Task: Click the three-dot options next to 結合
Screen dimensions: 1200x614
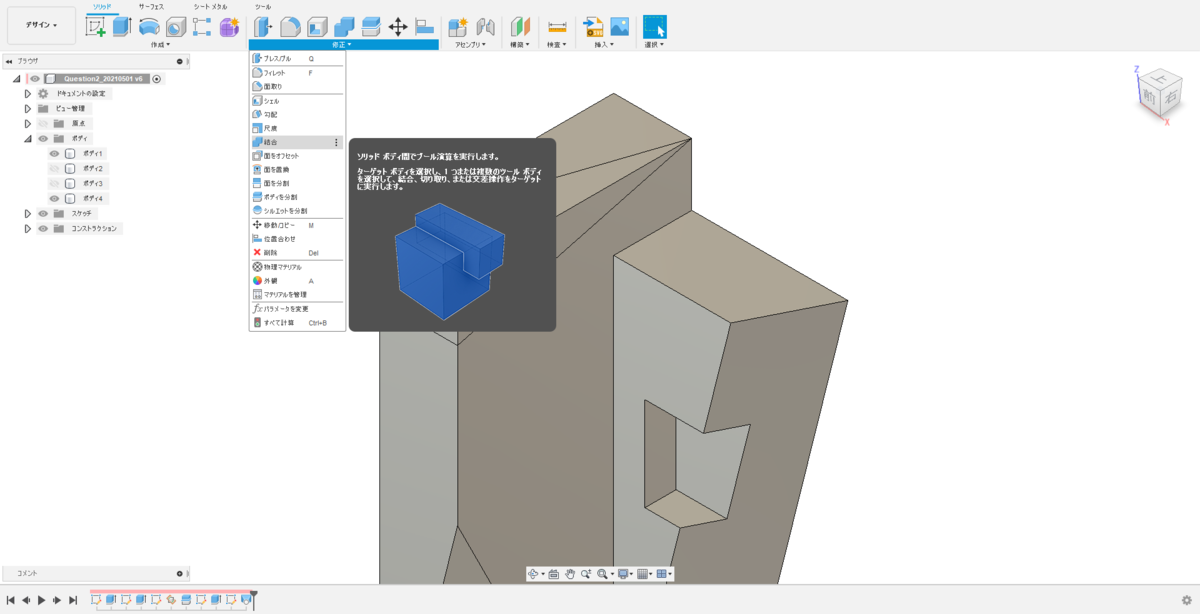Action: click(x=336, y=142)
